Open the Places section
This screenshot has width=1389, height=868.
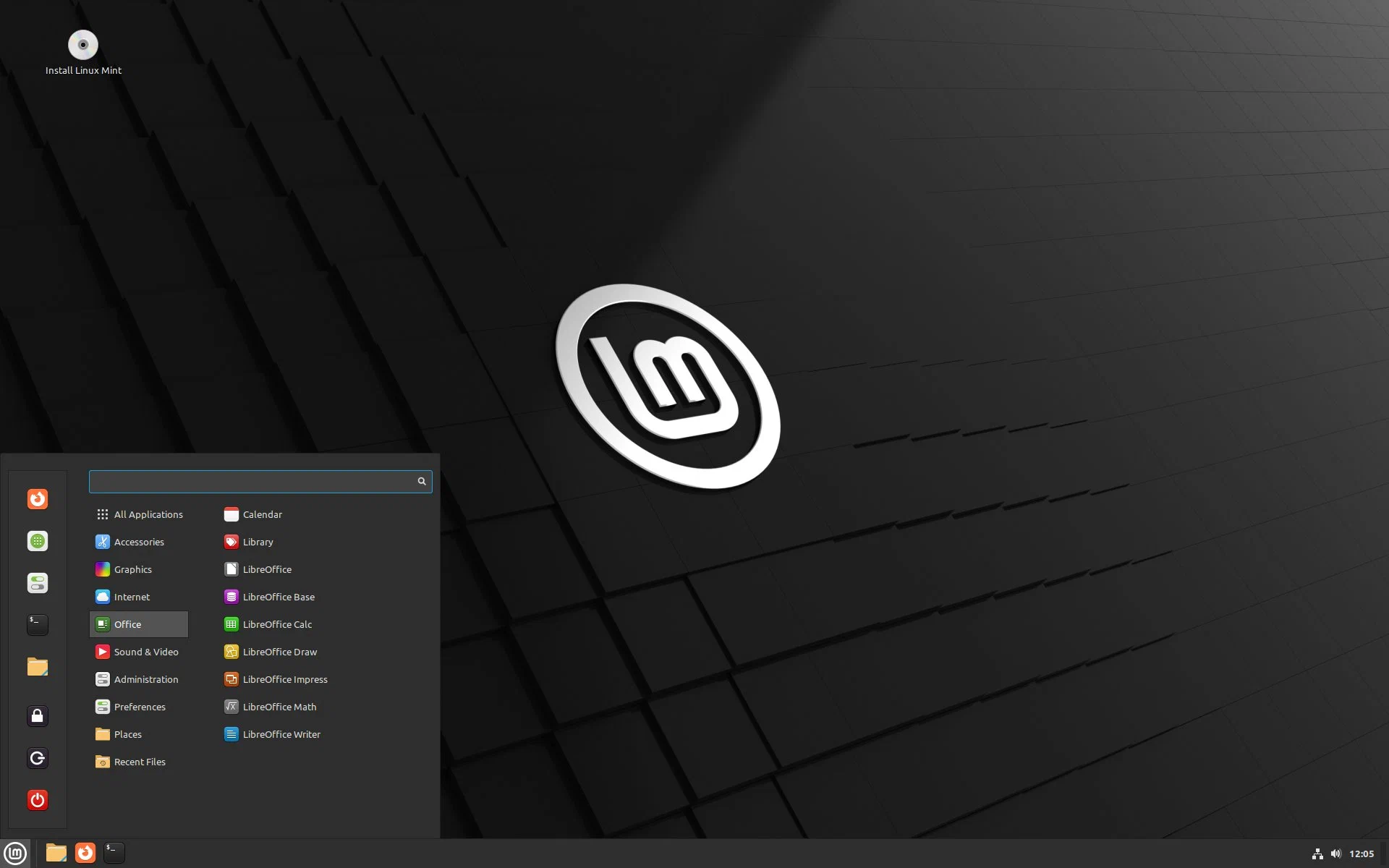128,733
